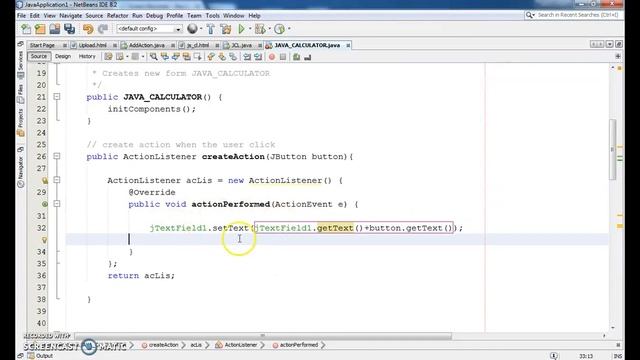Open the File menu

[x=21, y=16]
